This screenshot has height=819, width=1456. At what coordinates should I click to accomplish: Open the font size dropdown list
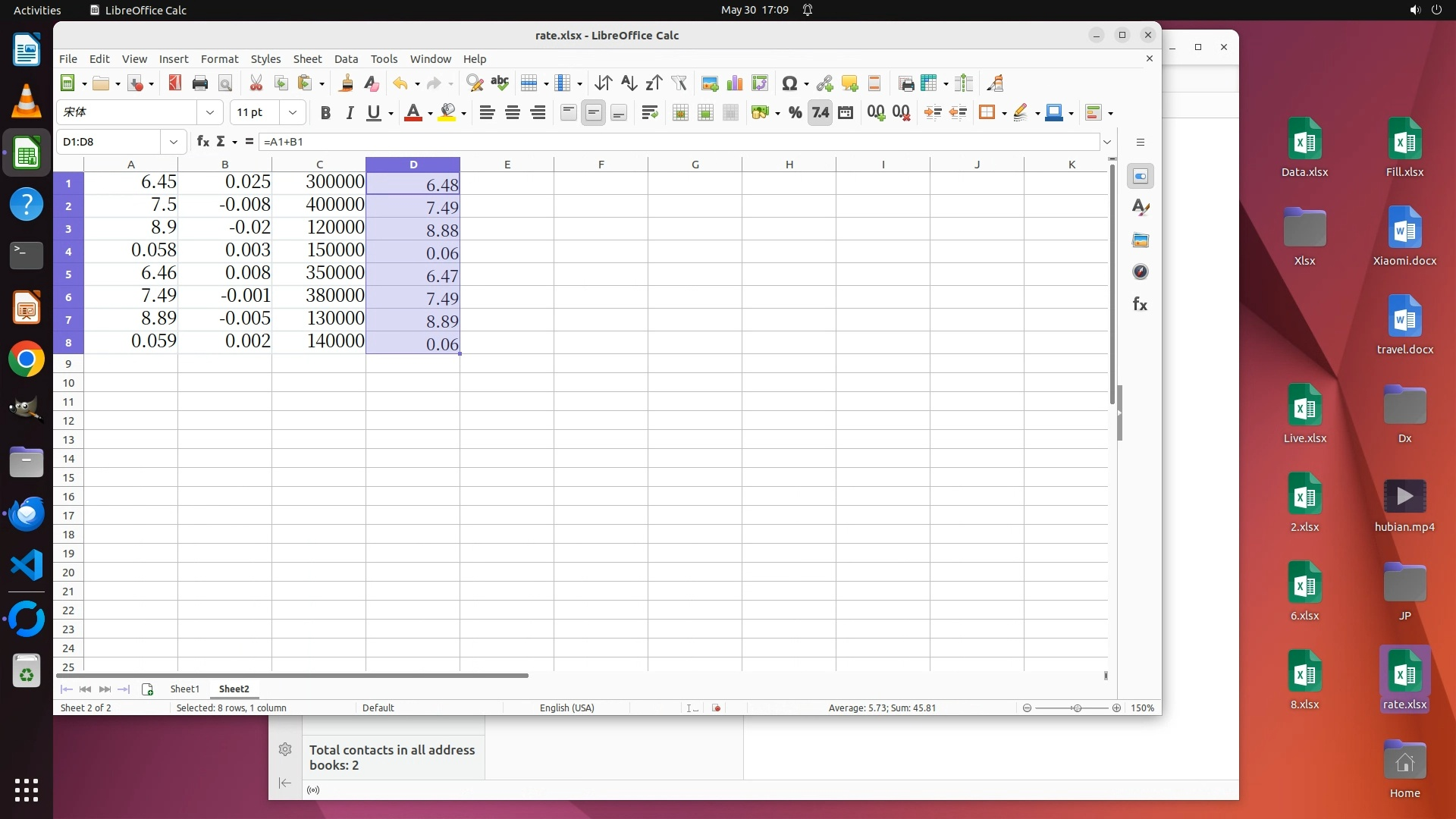(x=292, y=112)
